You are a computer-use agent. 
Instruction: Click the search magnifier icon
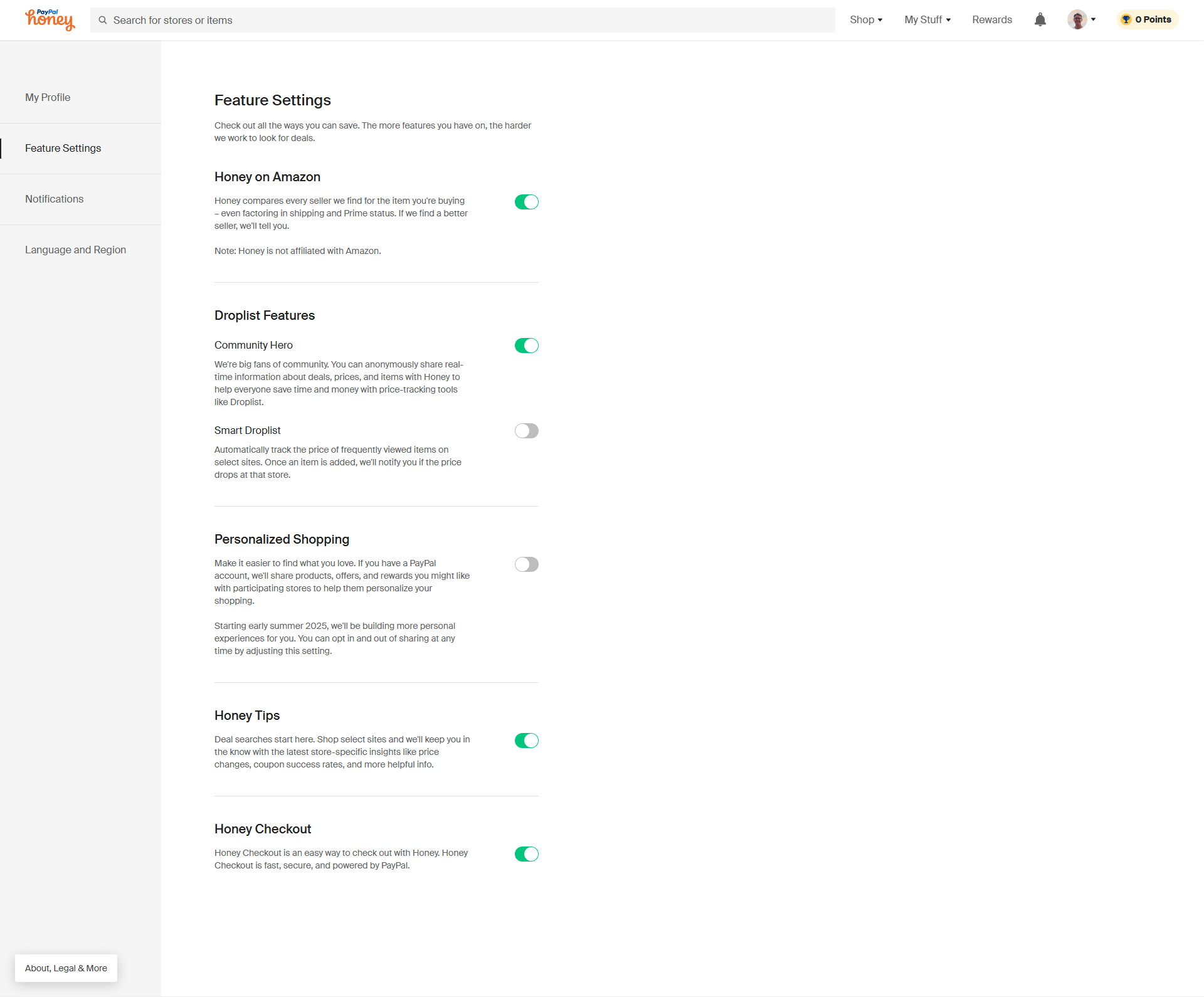pyautogui.click(x=103, y=20)
